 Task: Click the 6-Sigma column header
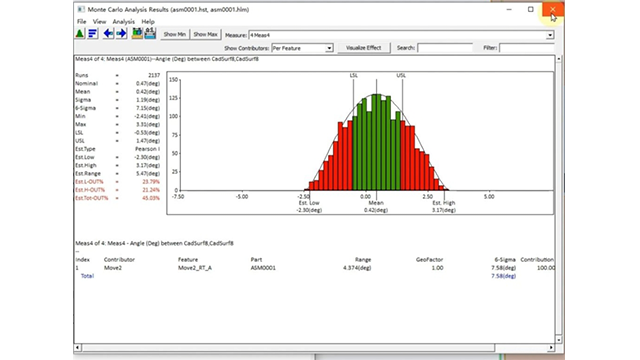click(505, 260)
